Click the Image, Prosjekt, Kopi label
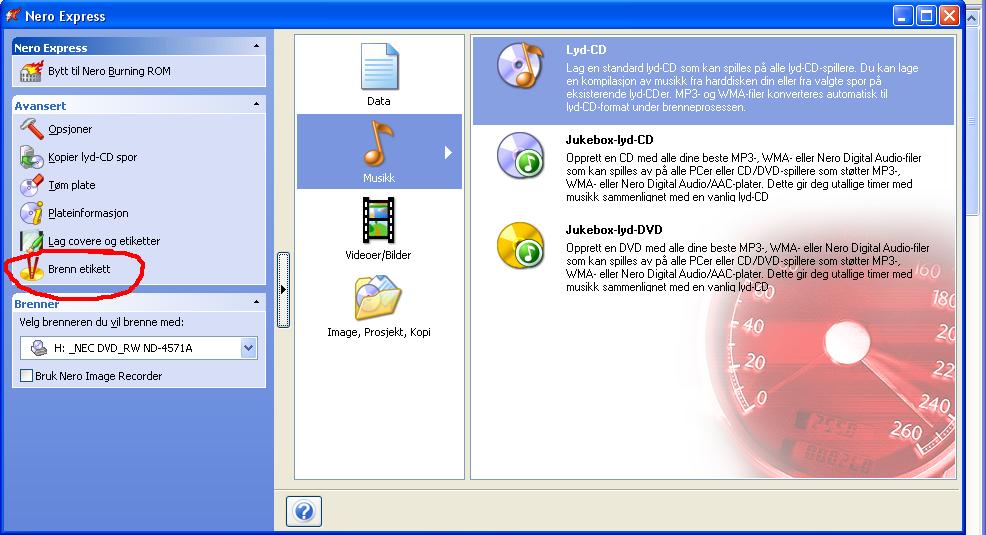 click(x=379, y=332)
